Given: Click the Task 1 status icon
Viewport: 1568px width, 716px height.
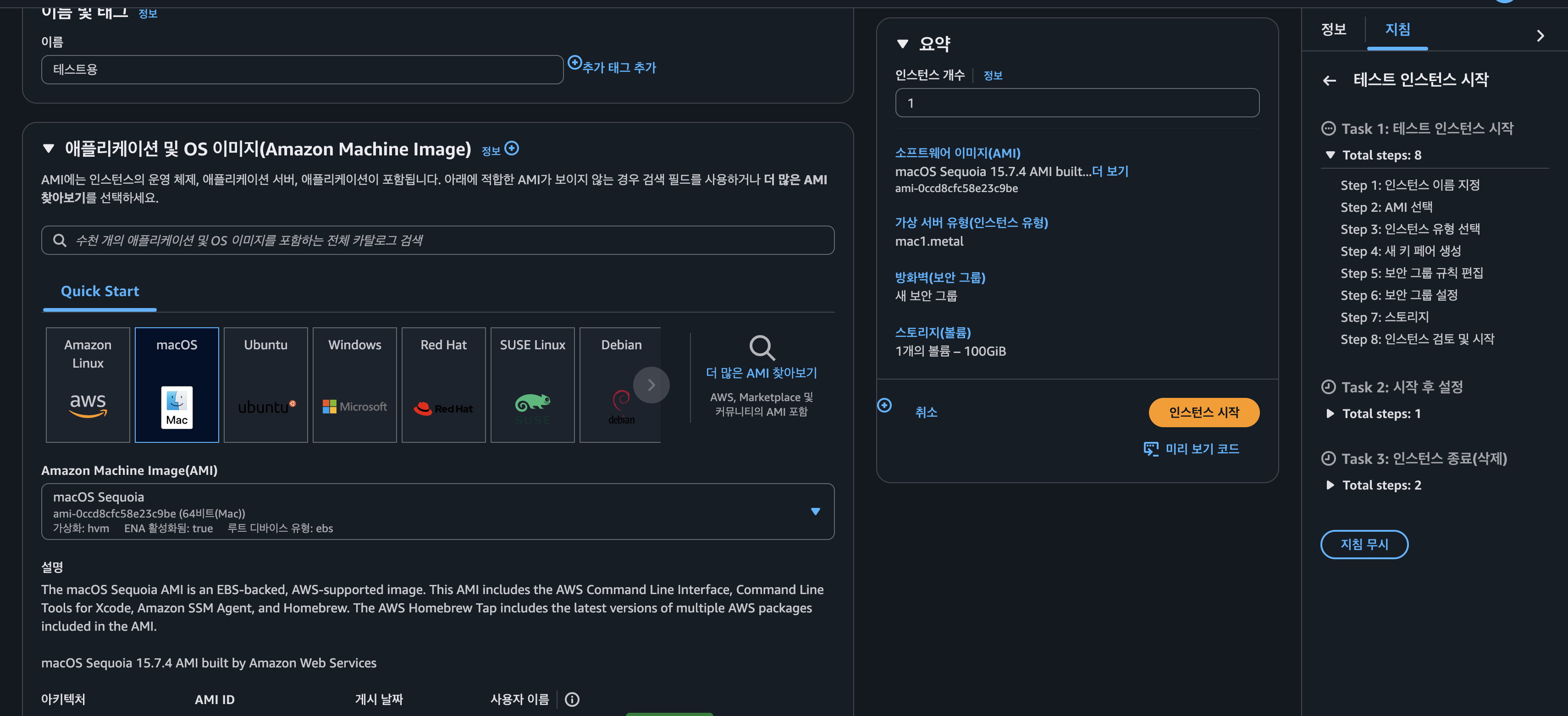Looking at the screenshot, I should [1328, 128].
